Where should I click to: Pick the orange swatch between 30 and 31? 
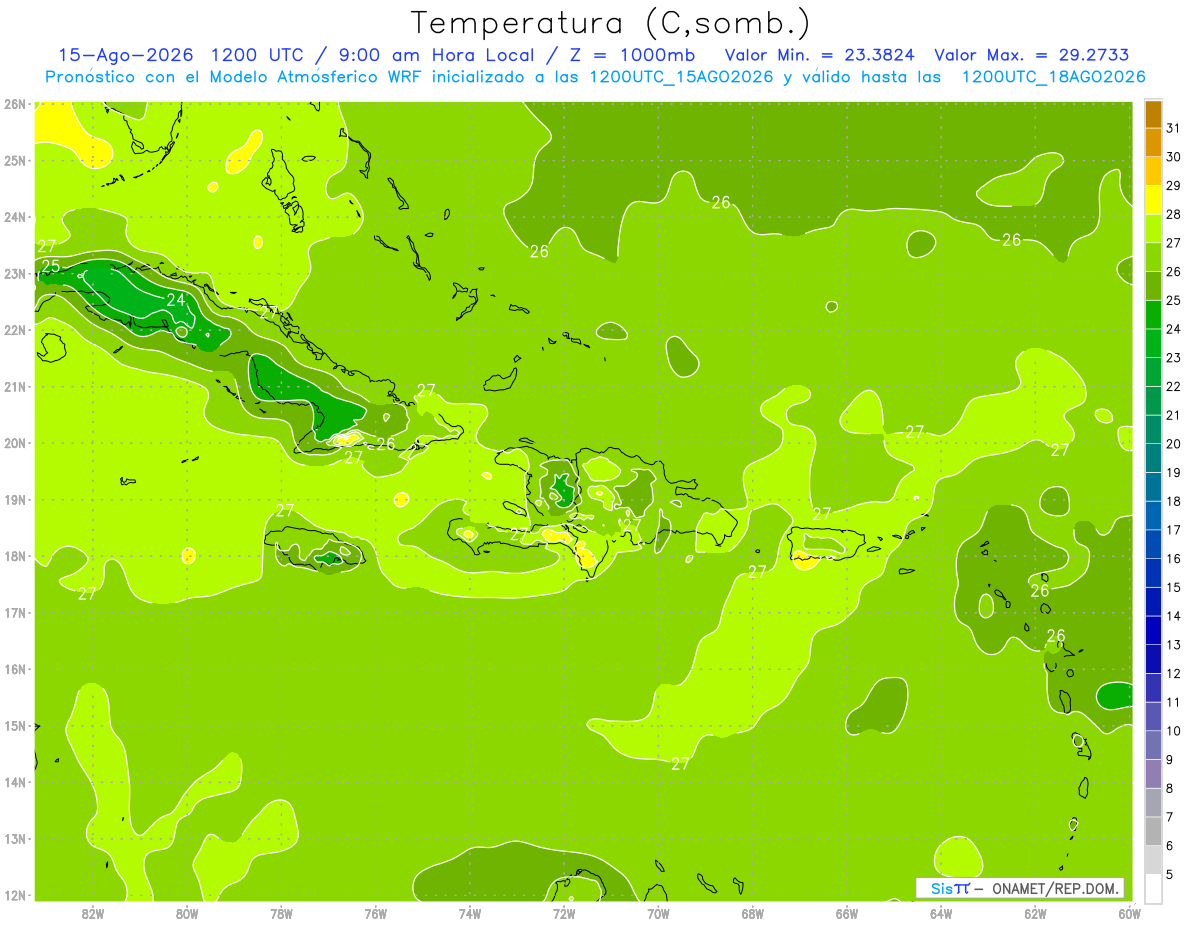tap(1154, 142)
